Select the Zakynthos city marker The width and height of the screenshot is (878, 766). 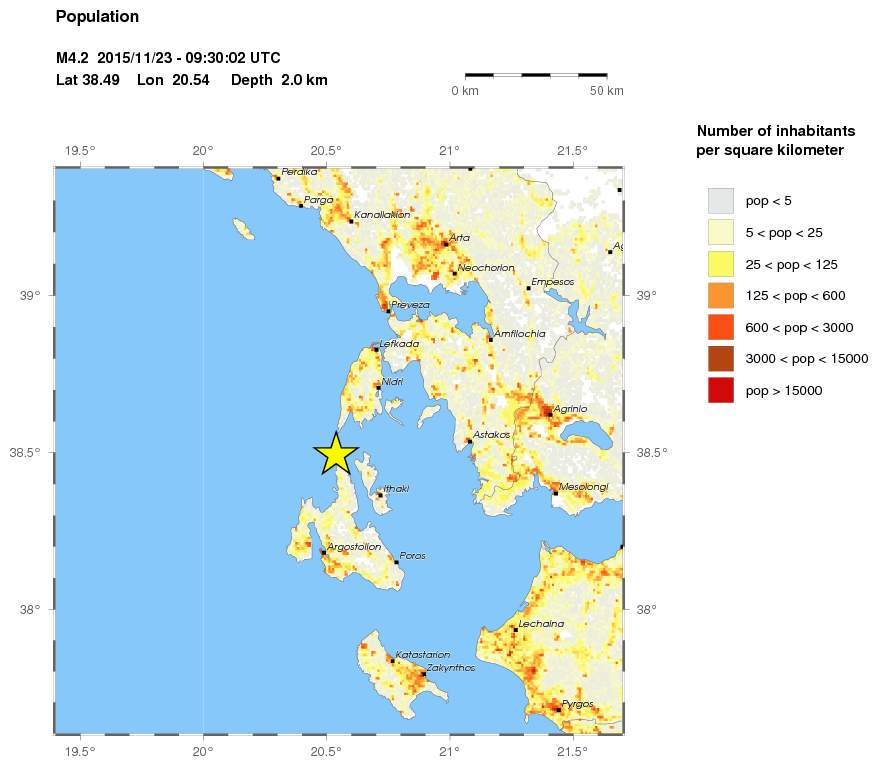423,674
